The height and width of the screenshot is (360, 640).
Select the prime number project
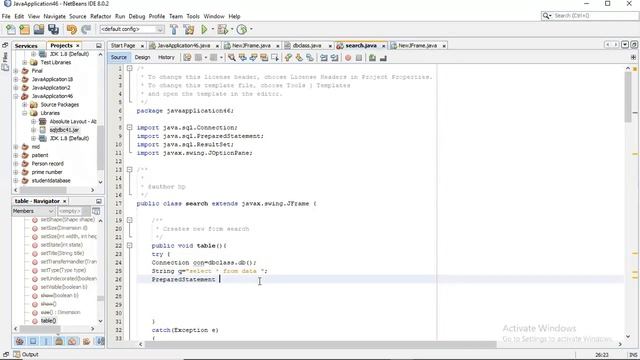47,172
